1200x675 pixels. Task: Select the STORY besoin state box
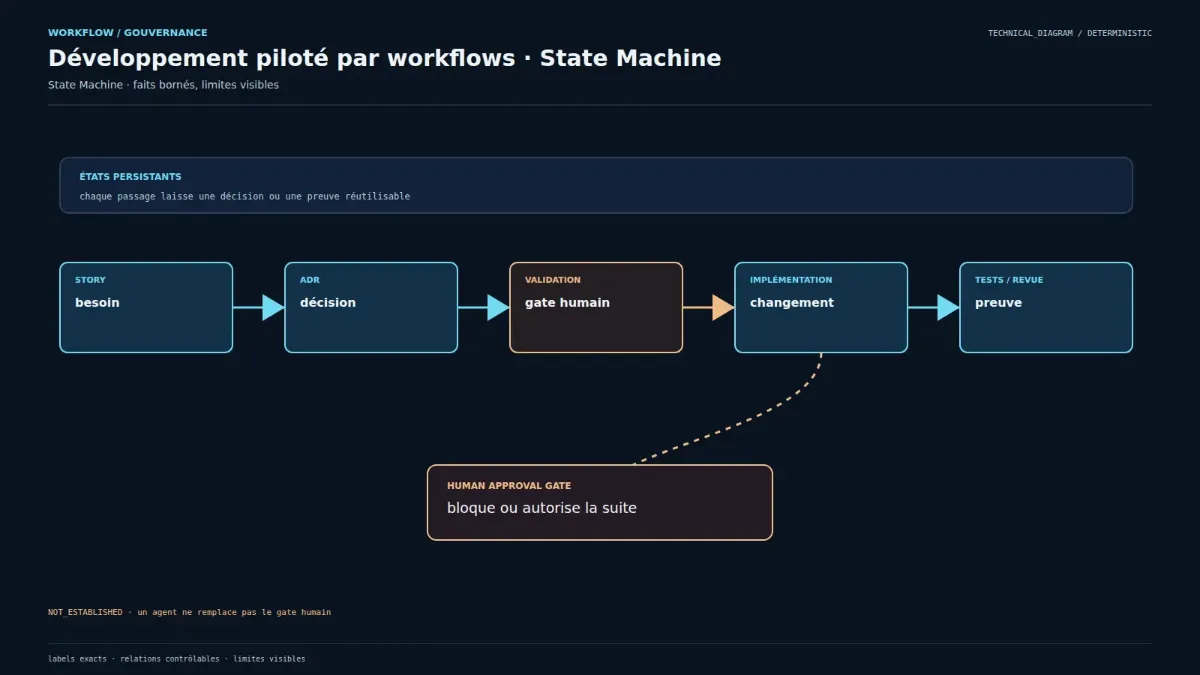(x=146, y=307)
